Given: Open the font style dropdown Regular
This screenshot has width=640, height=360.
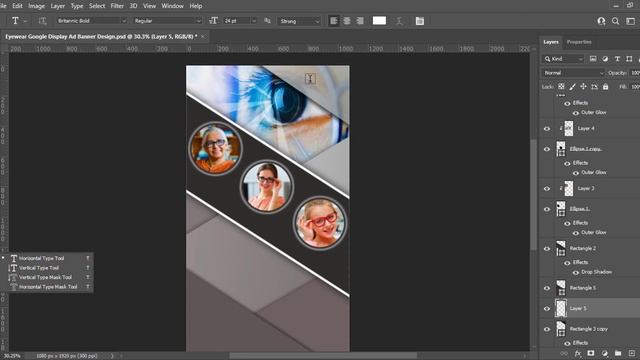Looking at the screenshot, I should [x=167, y=21].
